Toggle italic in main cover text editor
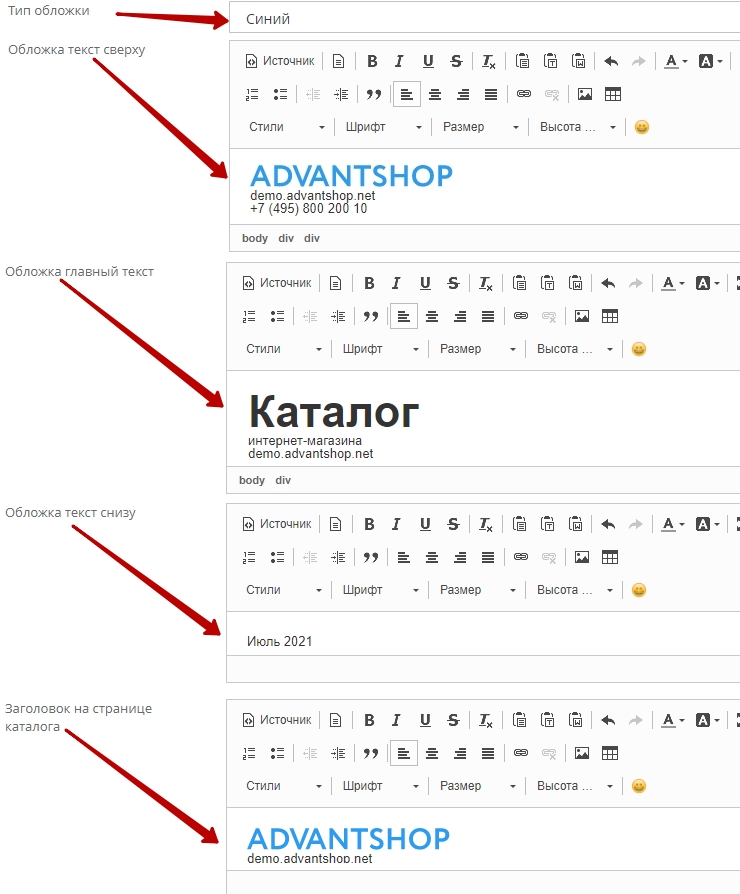 [397, 283]
